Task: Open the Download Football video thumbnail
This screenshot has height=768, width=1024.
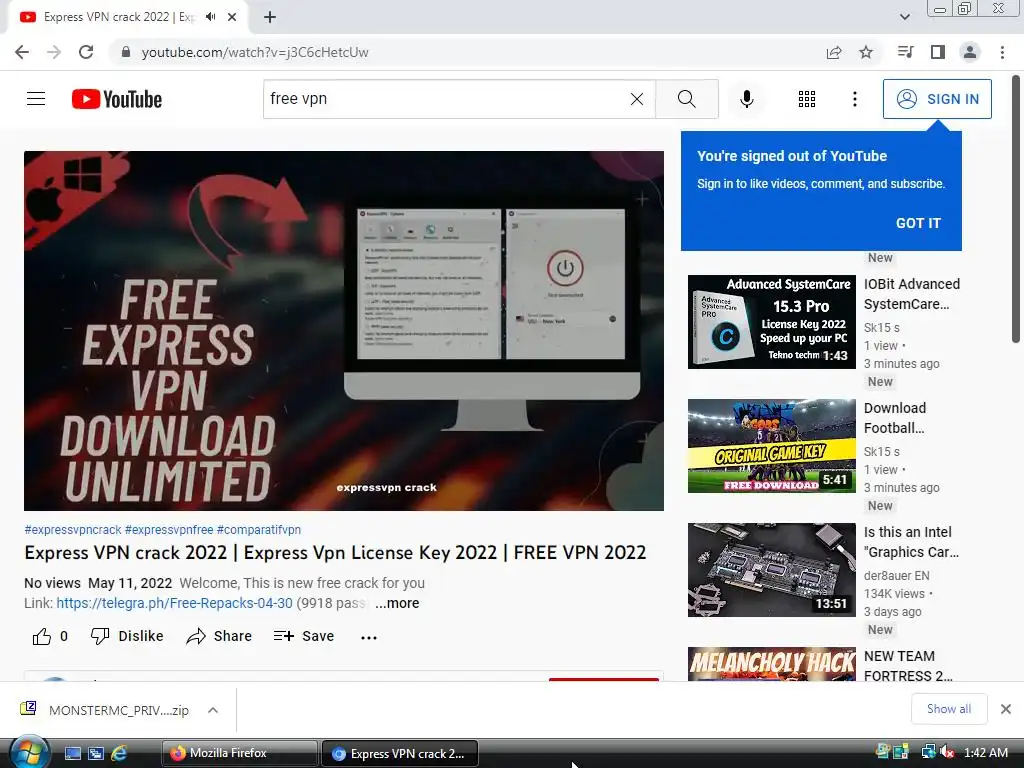Action: tap(771, 445)
